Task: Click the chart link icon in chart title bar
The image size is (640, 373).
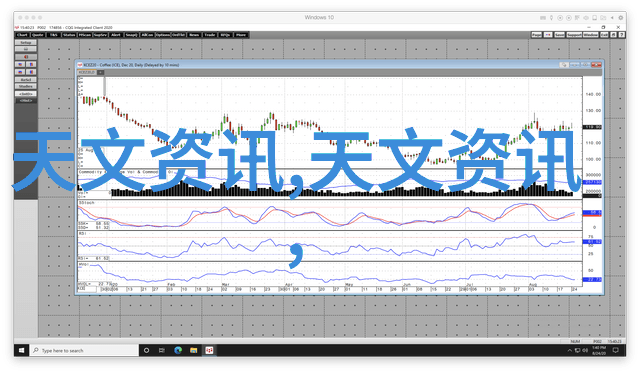Action: coord(564,65)
